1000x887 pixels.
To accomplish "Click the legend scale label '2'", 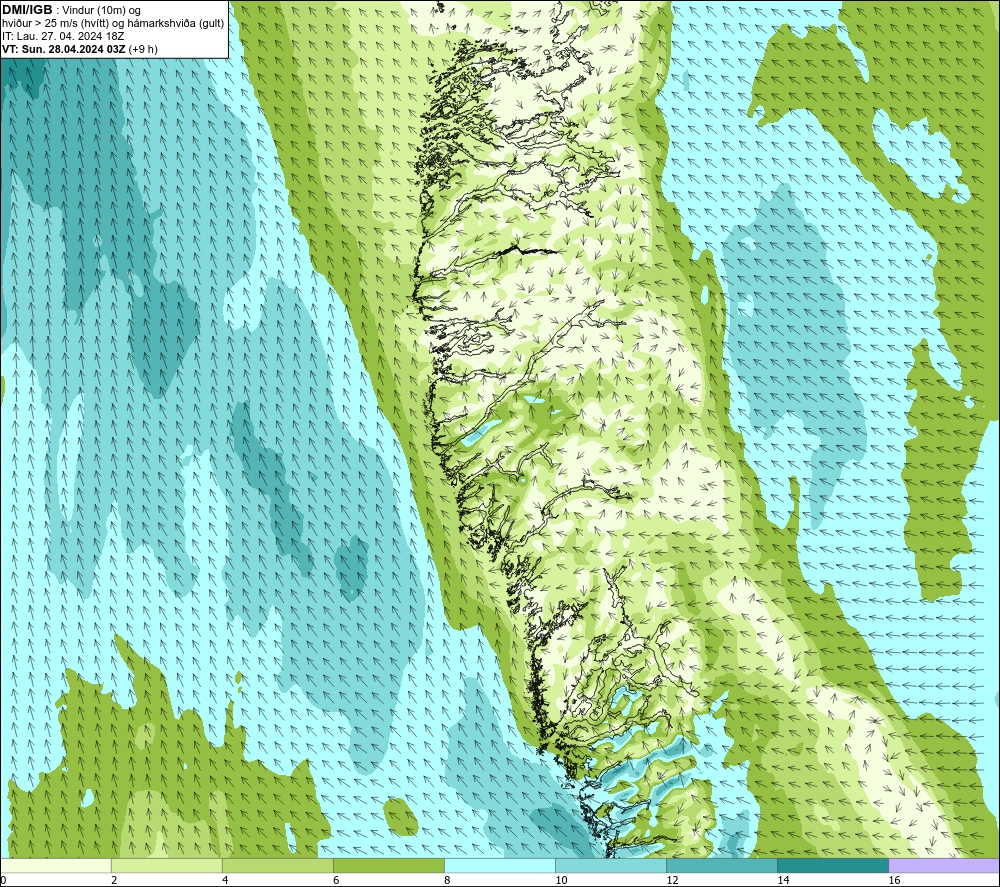I will point(114,880).
